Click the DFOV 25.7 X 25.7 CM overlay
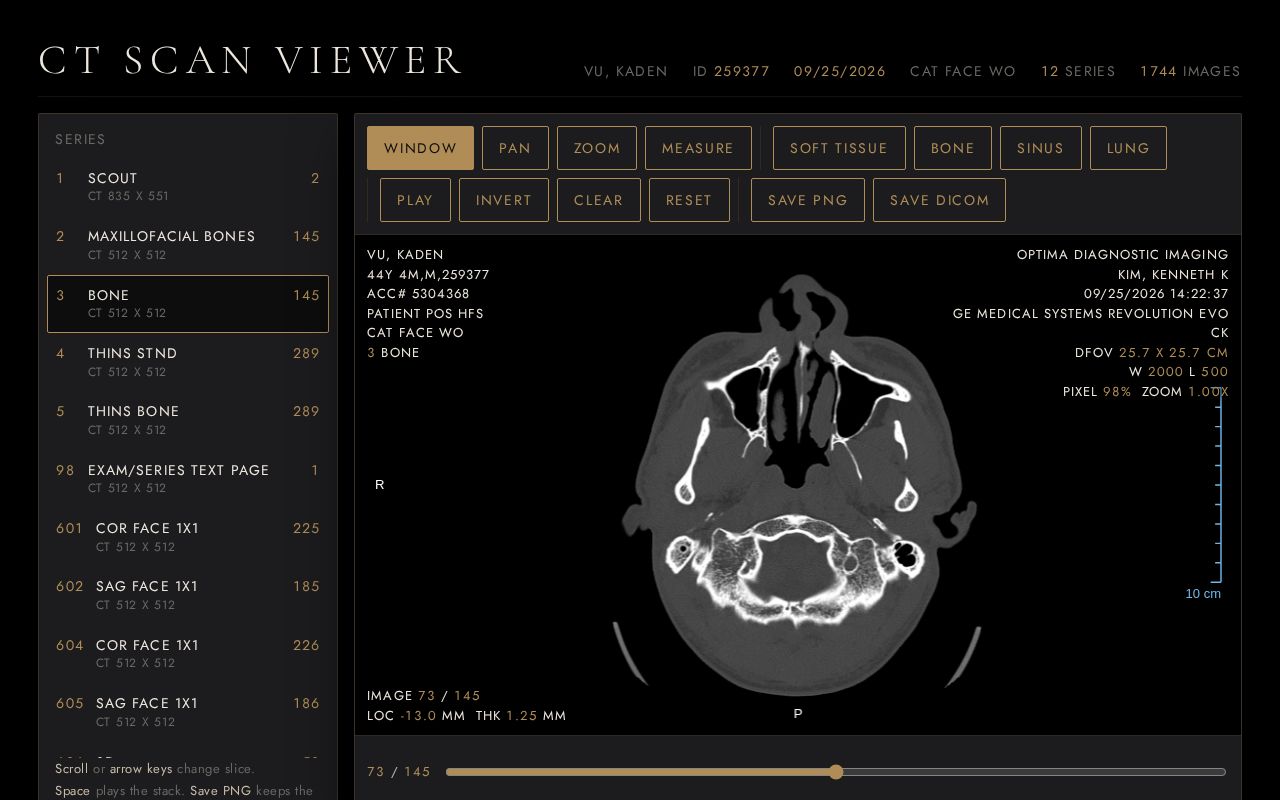 (x=1152, y=353)
